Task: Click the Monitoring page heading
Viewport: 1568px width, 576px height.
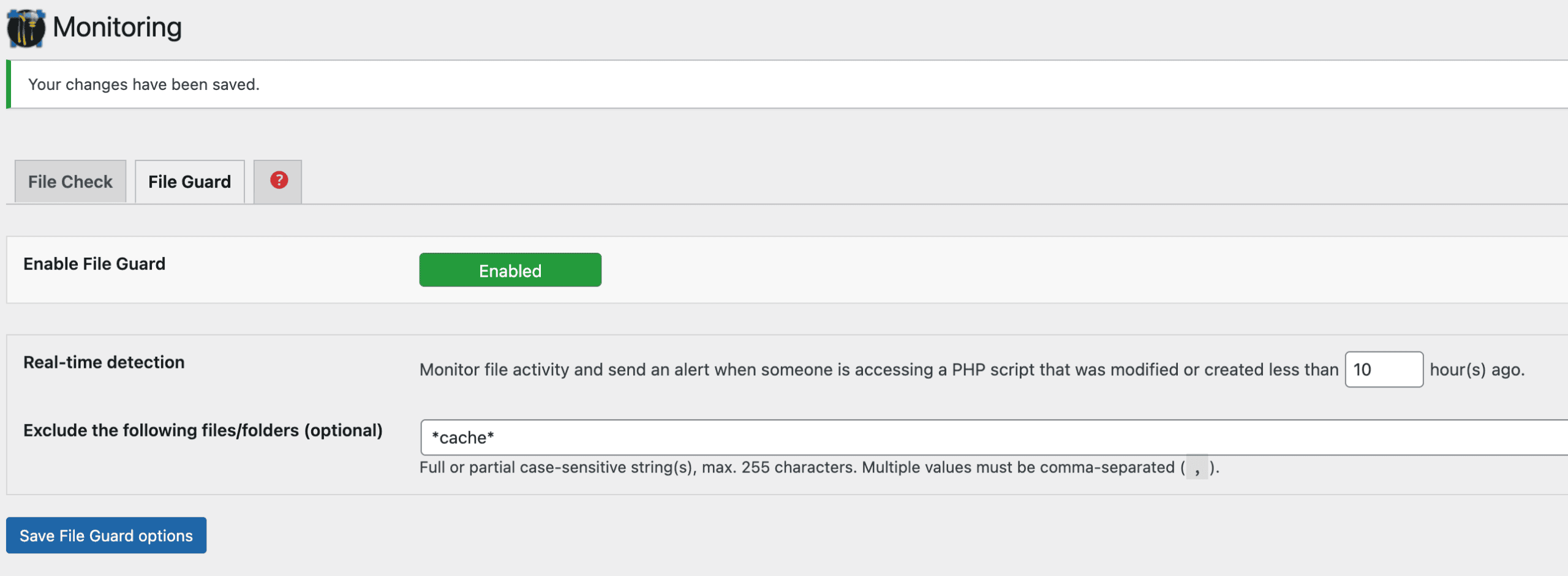Action: pos(117,28)
